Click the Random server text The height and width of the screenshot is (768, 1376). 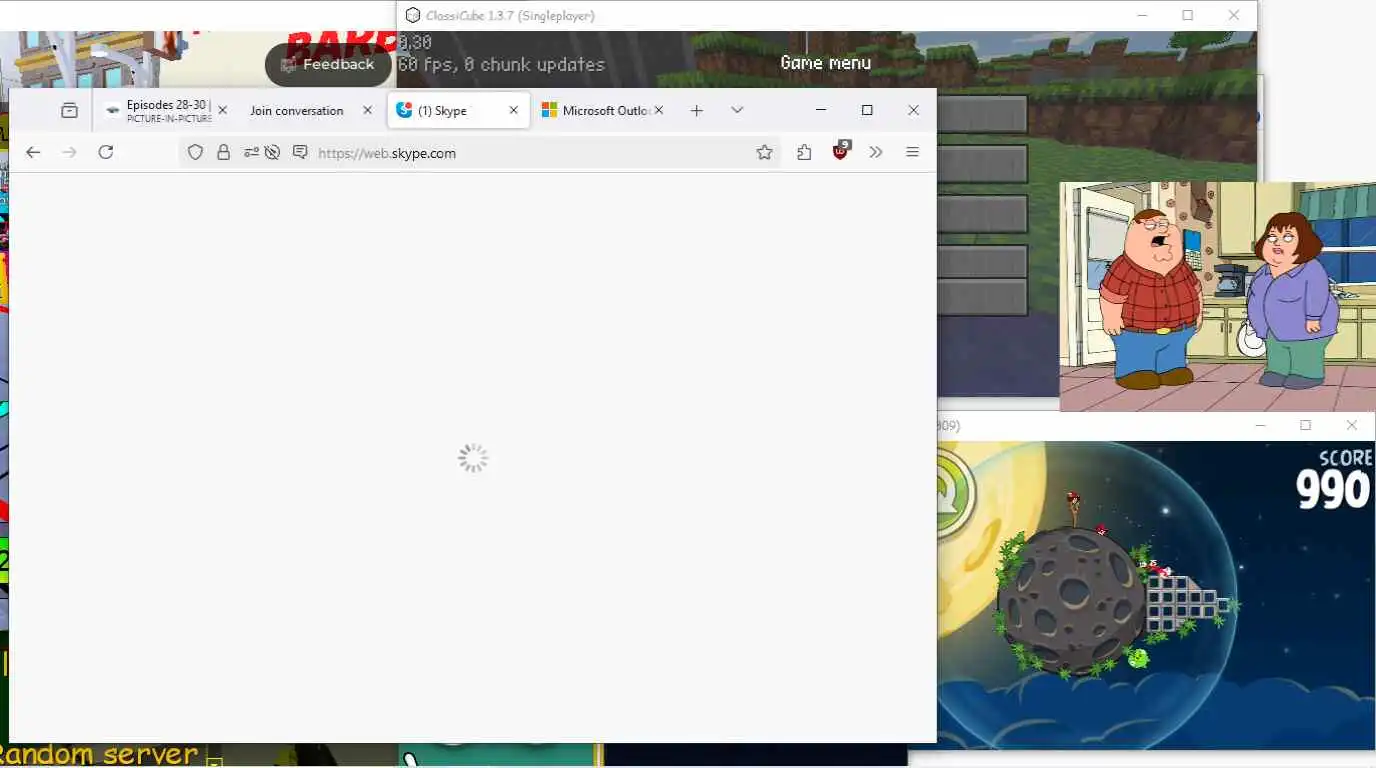[x=99, y=754]
